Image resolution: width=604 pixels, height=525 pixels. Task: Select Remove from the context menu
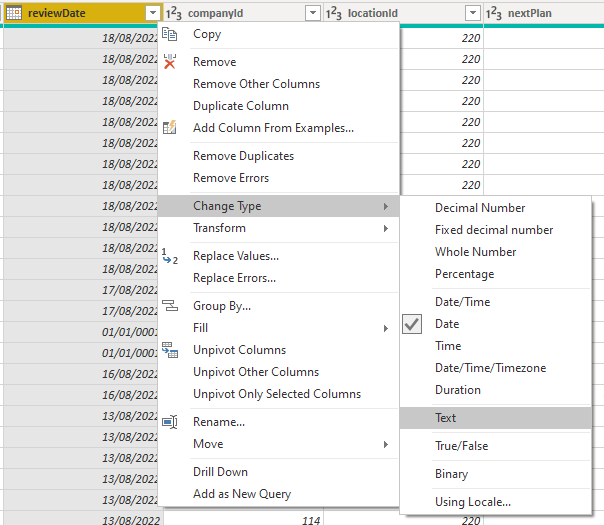point(278,62)
